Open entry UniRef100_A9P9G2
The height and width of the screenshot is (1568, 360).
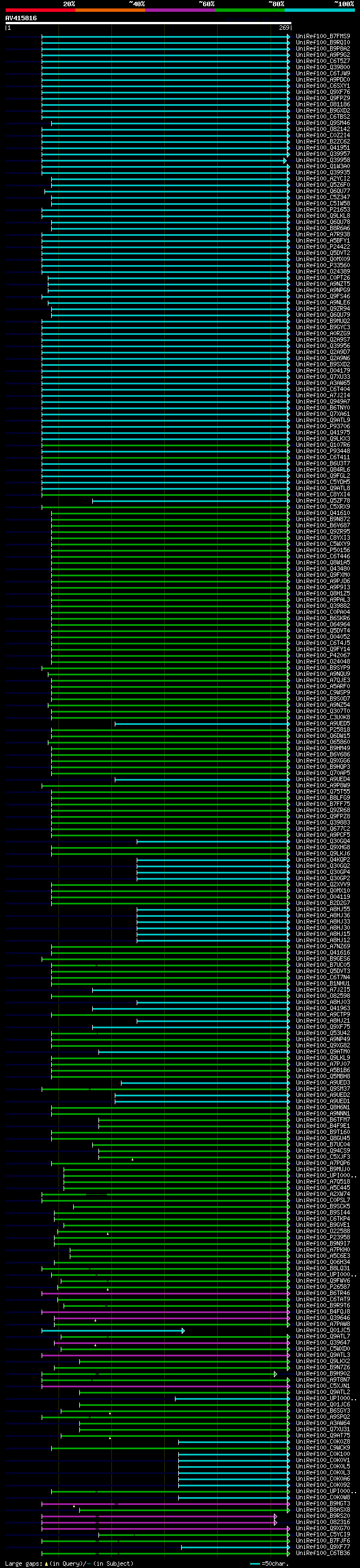(x=323, y=55)
